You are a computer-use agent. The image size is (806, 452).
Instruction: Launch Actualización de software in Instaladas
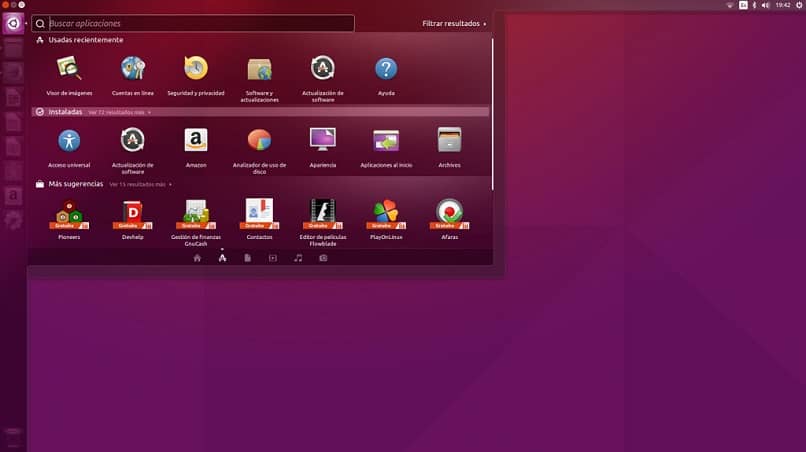pos(133,151)
